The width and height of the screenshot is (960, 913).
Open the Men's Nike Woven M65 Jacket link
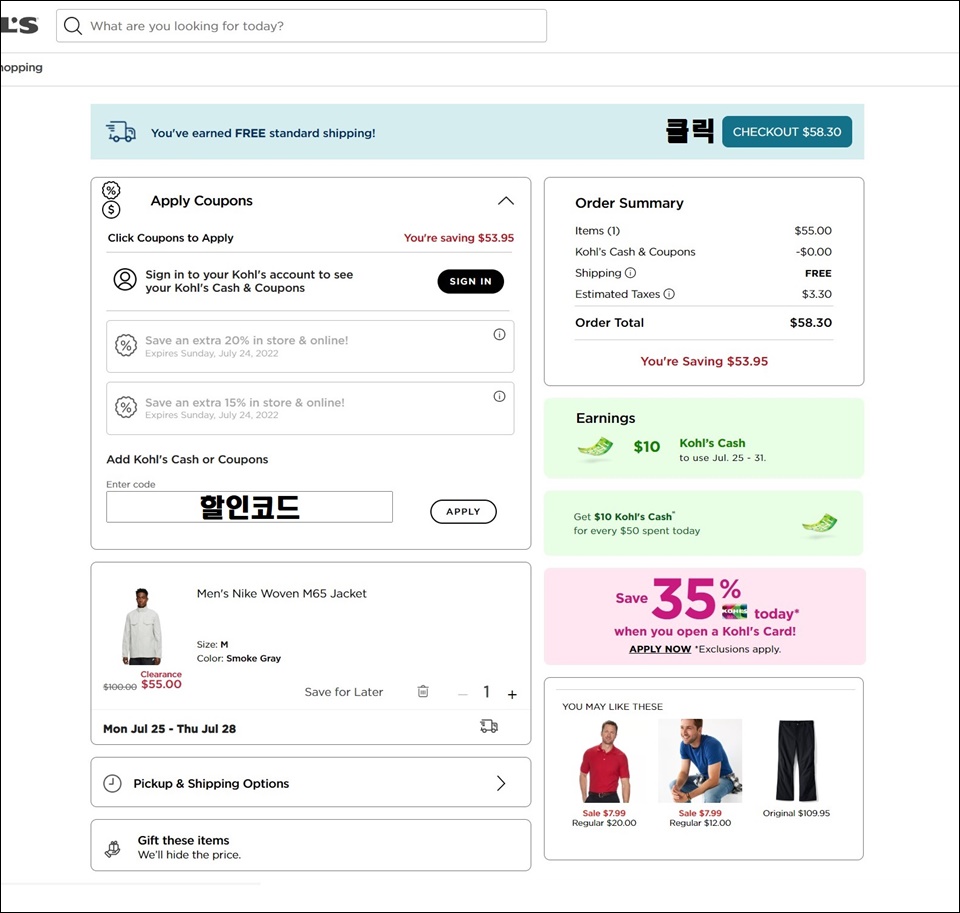[x=282, y=593]
